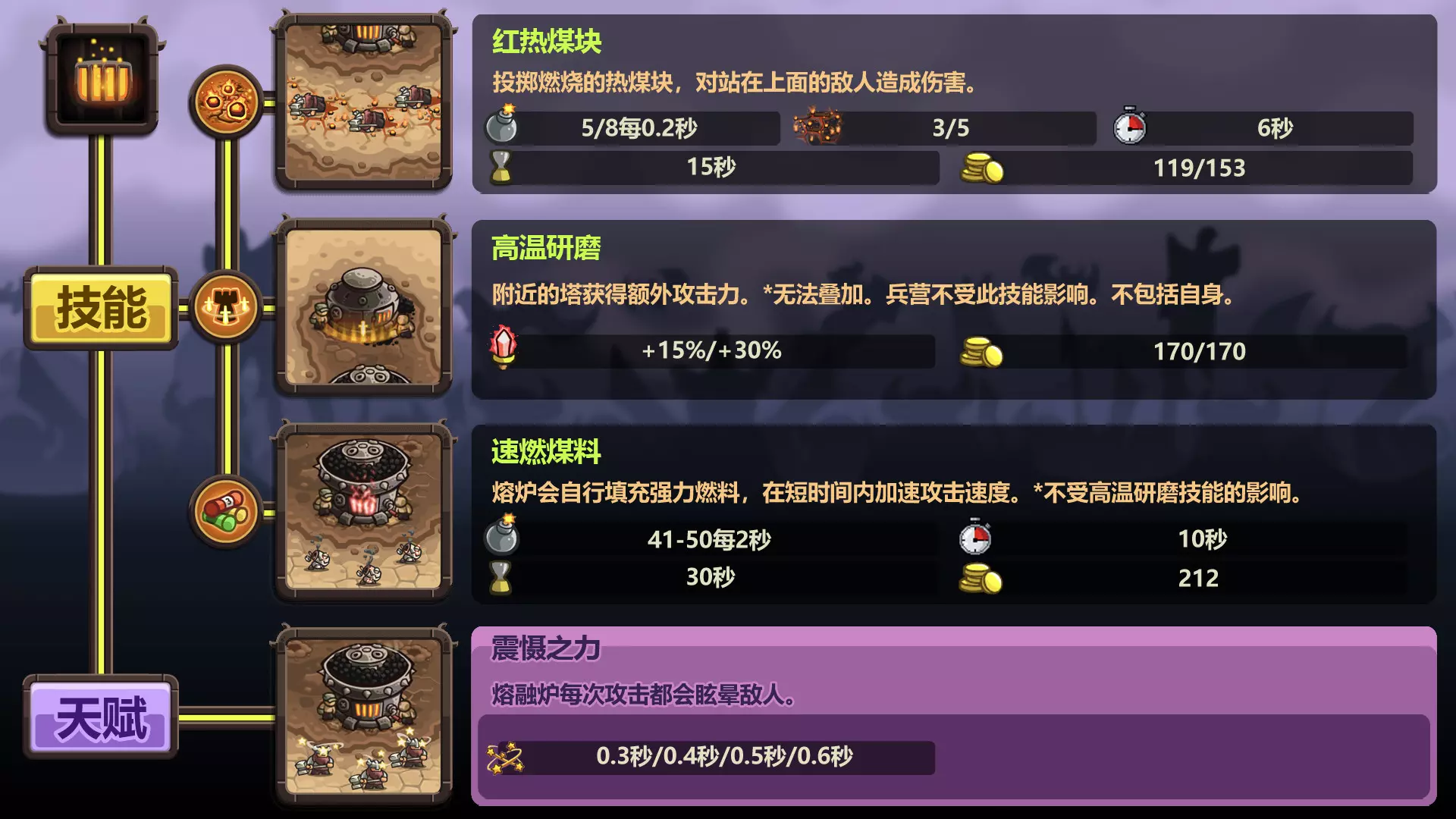Click the stopwatch icon beside 6秒
Image resolution: width=1456 pixels, height=819 pixels.
coord(1129,126)
